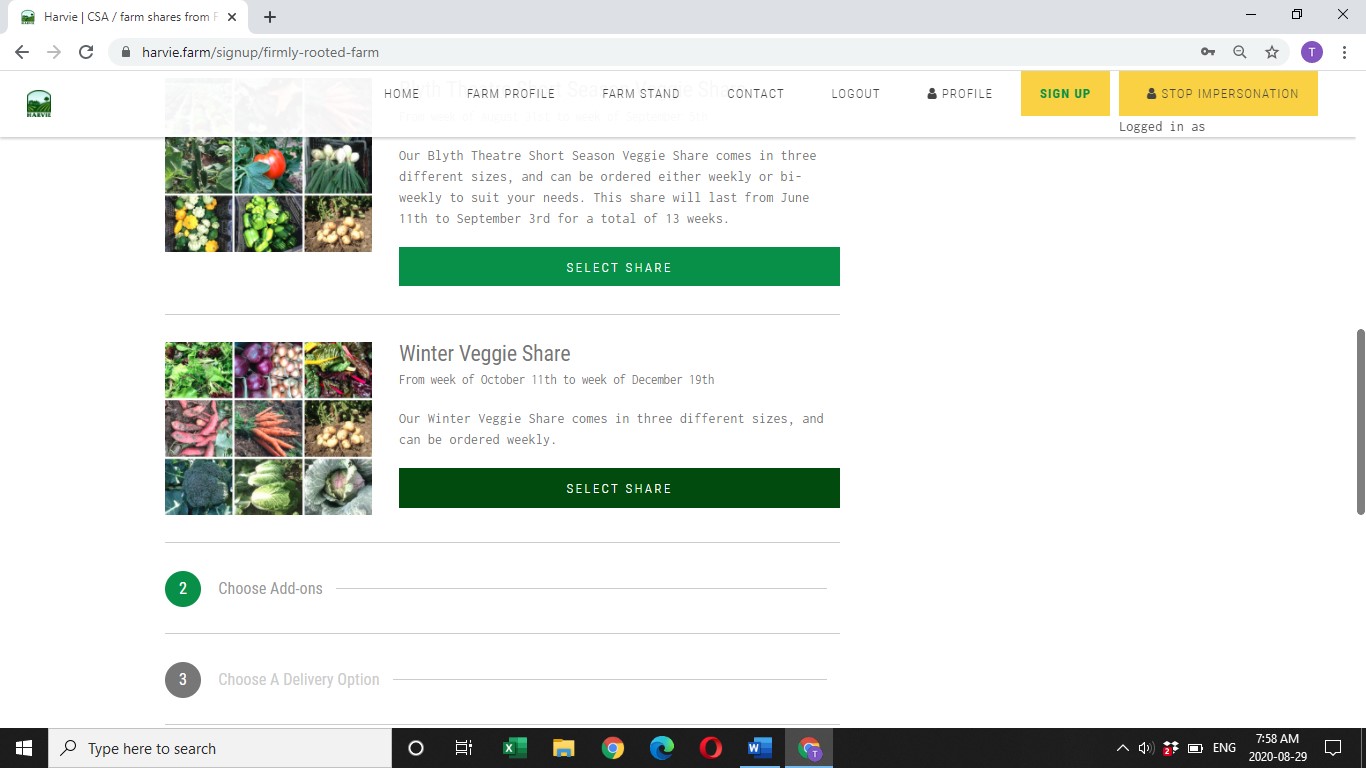Click the page vertical scrollbar thumb
The image size is (1366, 768).
click(x=1360, y=421)
